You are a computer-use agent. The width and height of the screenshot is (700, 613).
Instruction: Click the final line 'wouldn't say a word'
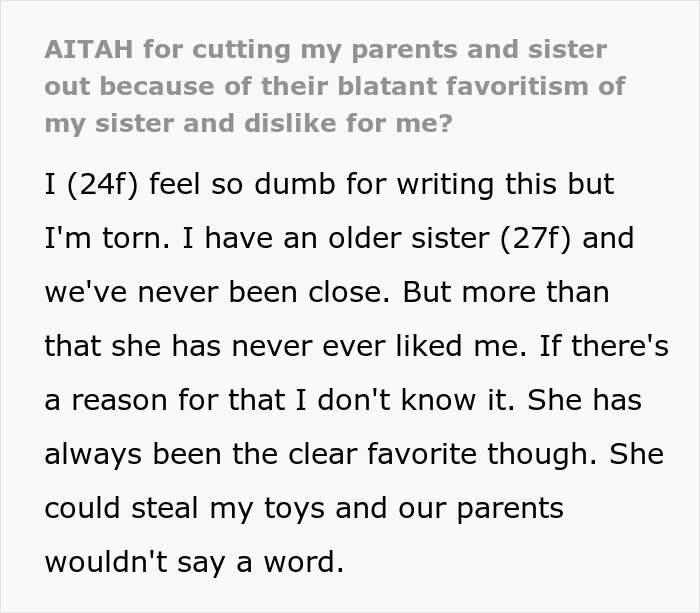[194, 562]
